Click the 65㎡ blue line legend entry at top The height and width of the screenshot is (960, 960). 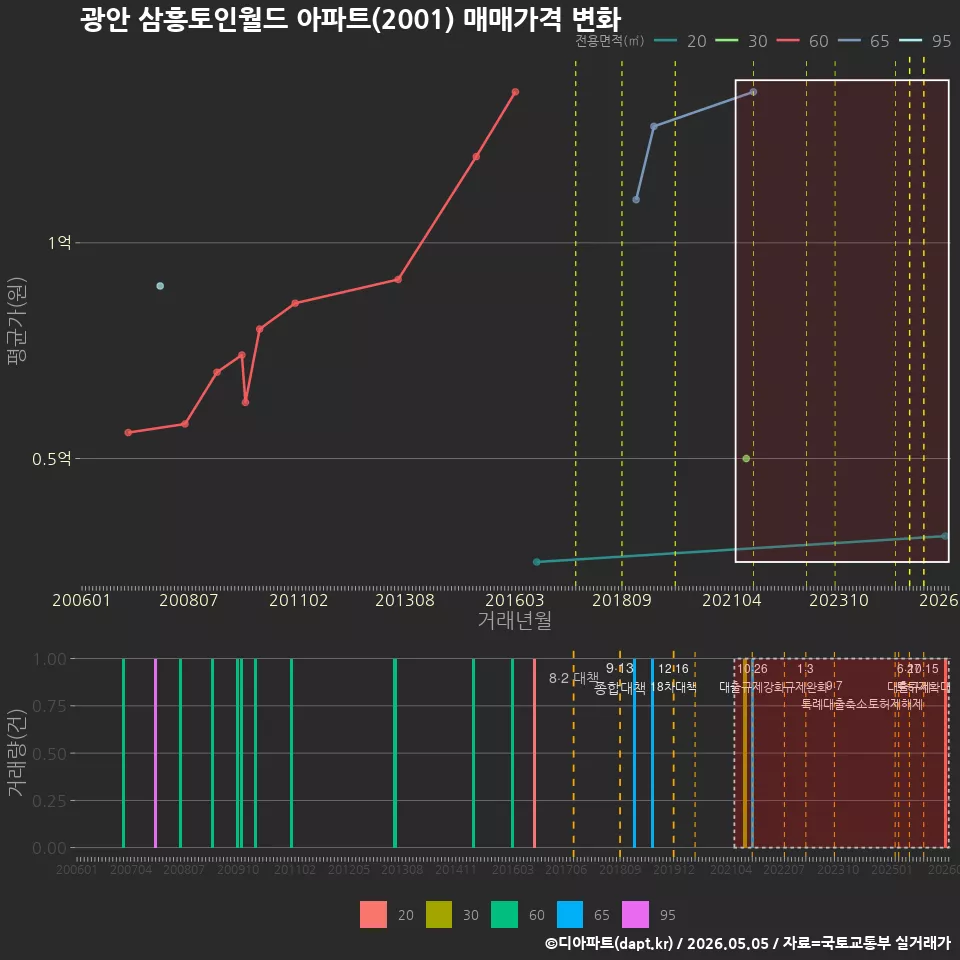click(x=863, y=41)
